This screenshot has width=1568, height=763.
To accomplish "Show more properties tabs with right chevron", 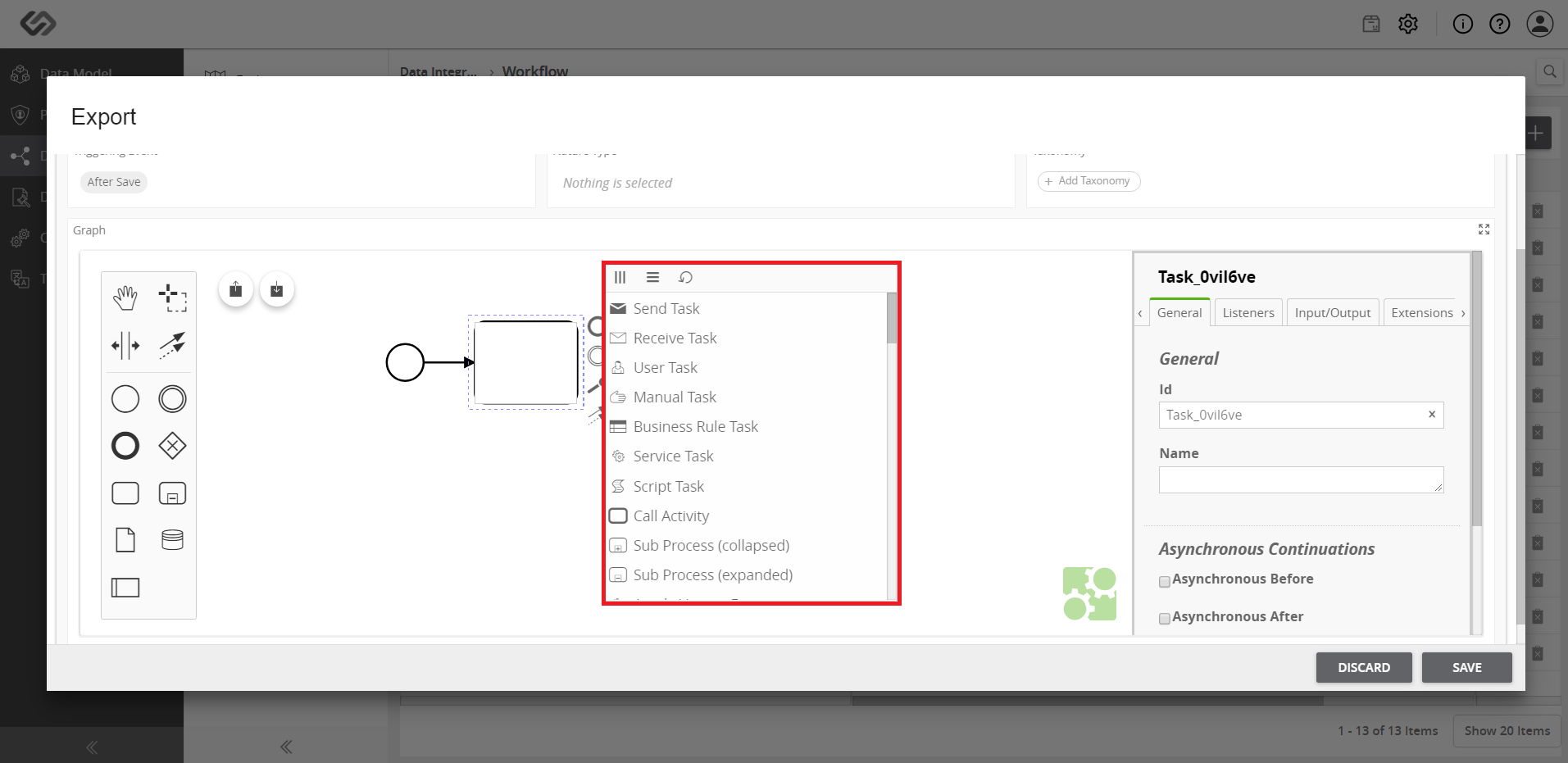I will (1463, 313).
